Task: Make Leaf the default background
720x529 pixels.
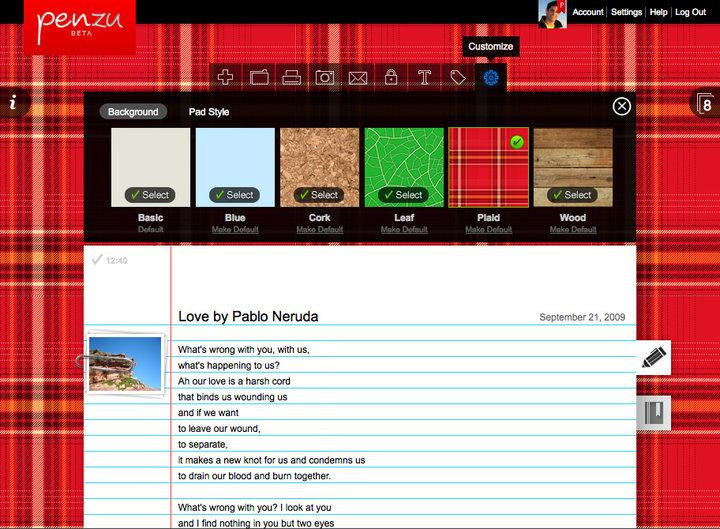Action: coord(404,230)
